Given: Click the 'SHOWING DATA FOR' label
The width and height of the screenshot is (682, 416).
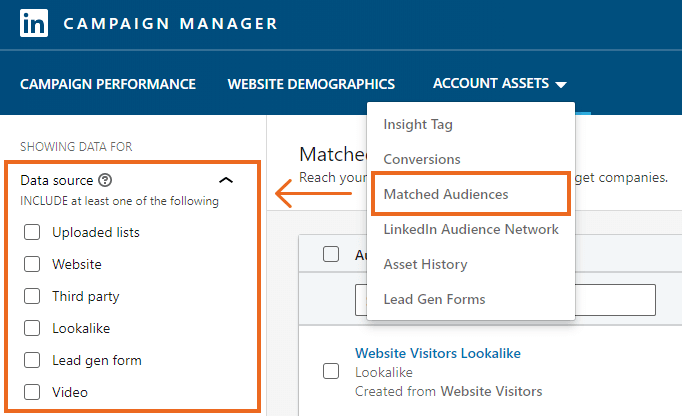Looking at the screenshot, I should (76, 147).
